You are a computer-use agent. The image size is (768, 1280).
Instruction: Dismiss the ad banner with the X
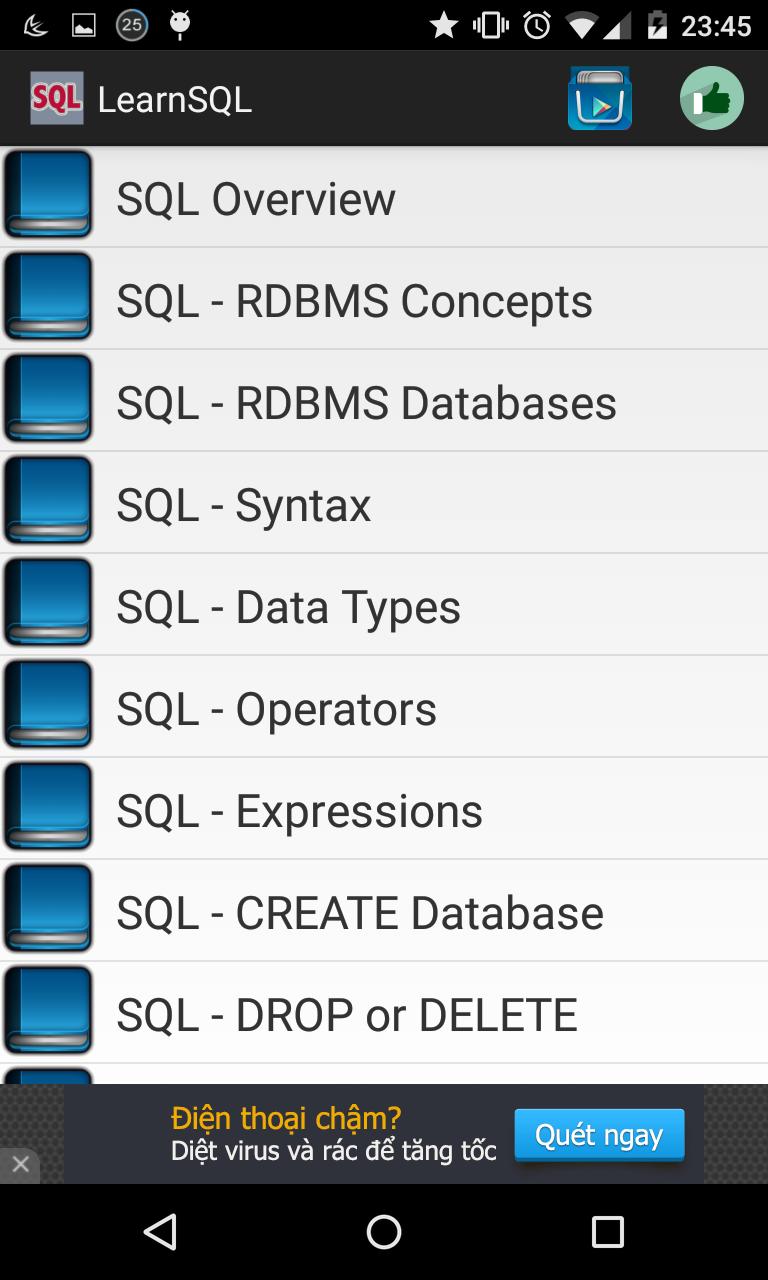coord(21,1164)
